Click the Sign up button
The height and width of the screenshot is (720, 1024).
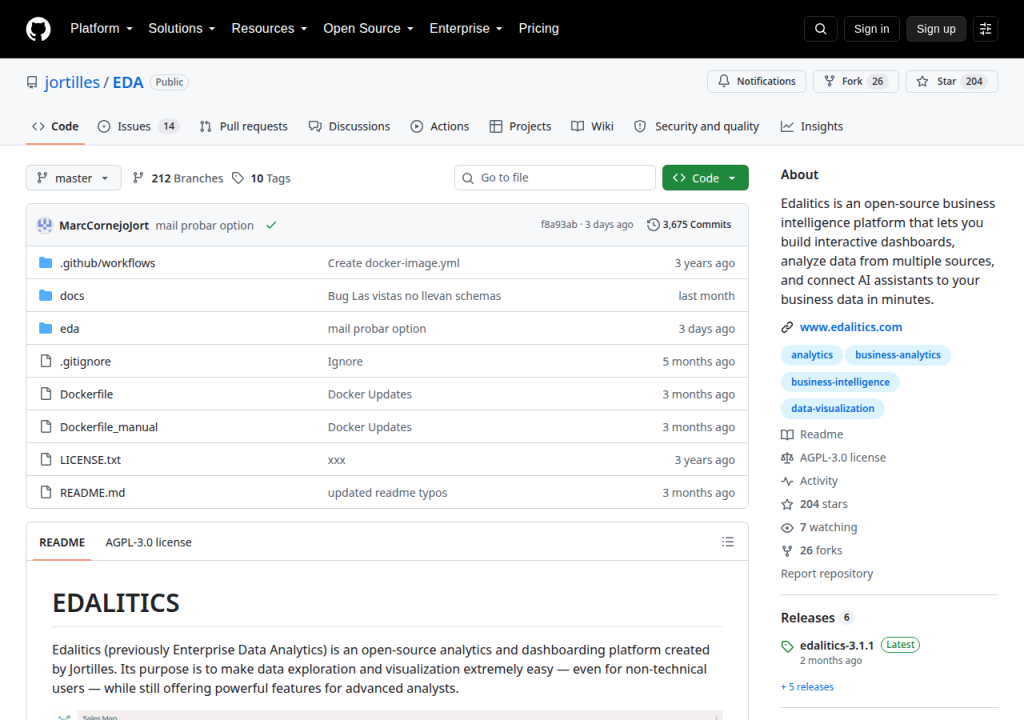coord(936,29)
